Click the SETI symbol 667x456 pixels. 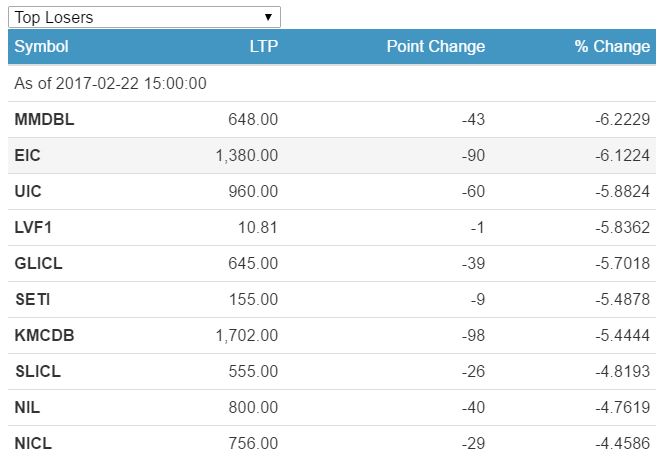pyautogui.click(x=31, y=300)
